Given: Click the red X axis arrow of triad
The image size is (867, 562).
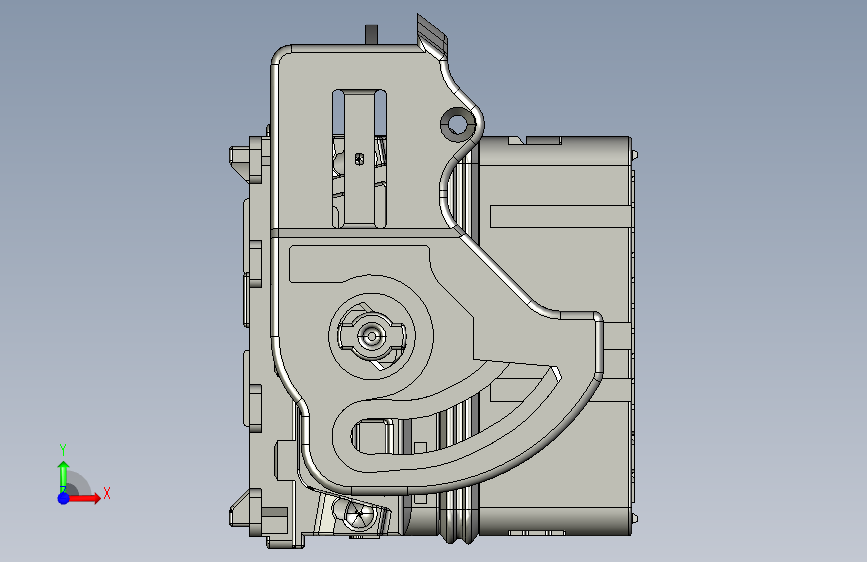Looking at the screenshot, I should 84,498.
